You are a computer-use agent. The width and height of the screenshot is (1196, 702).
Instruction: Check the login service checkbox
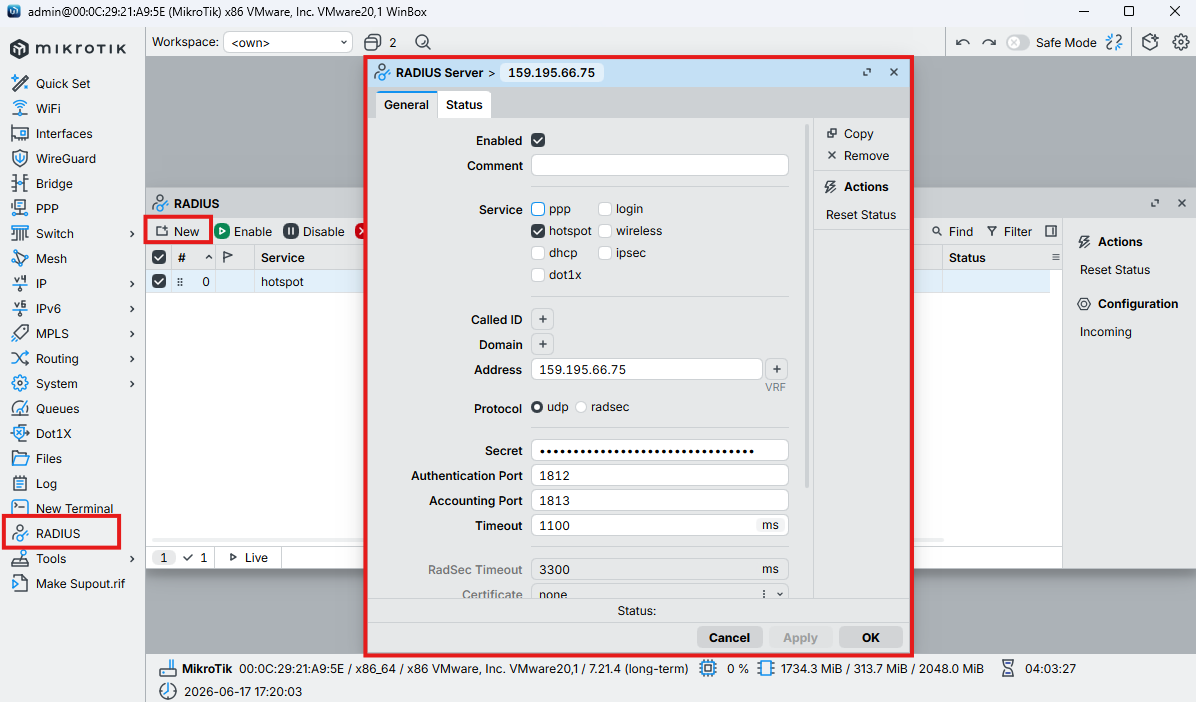pos(605,209)
